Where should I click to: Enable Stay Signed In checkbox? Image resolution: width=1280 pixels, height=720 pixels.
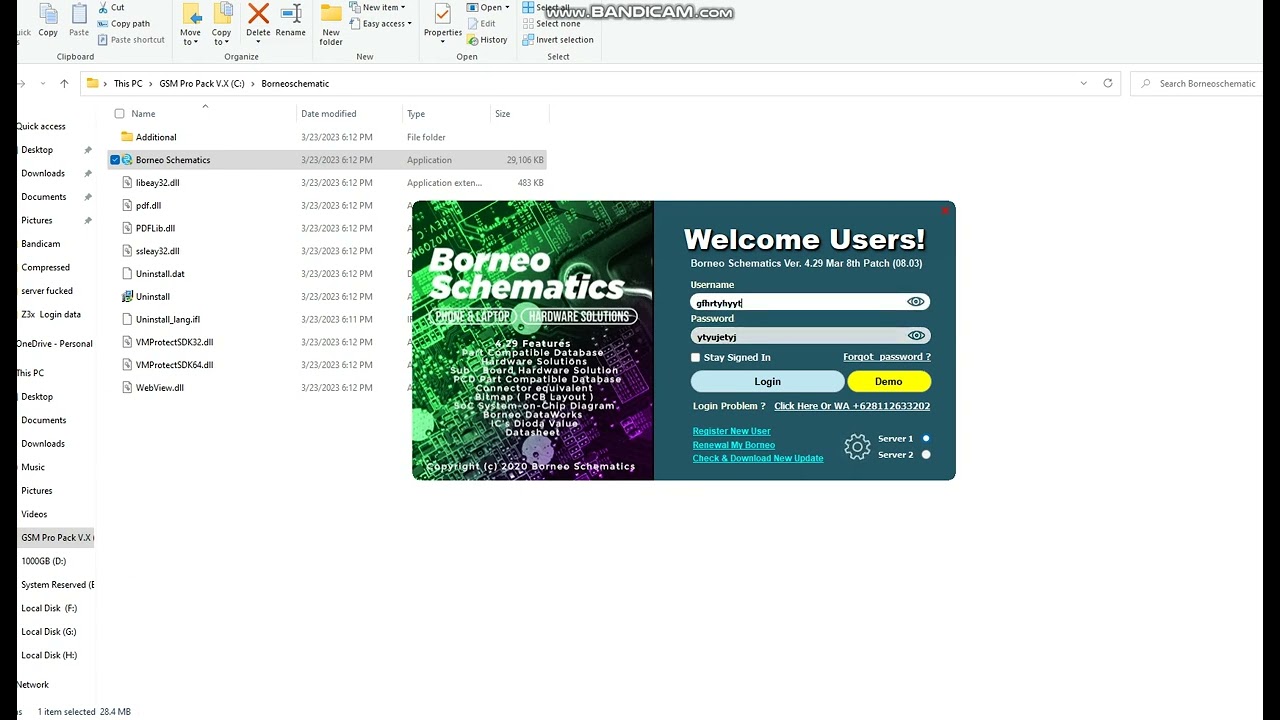pyautogui.click(x=695, y=357)
